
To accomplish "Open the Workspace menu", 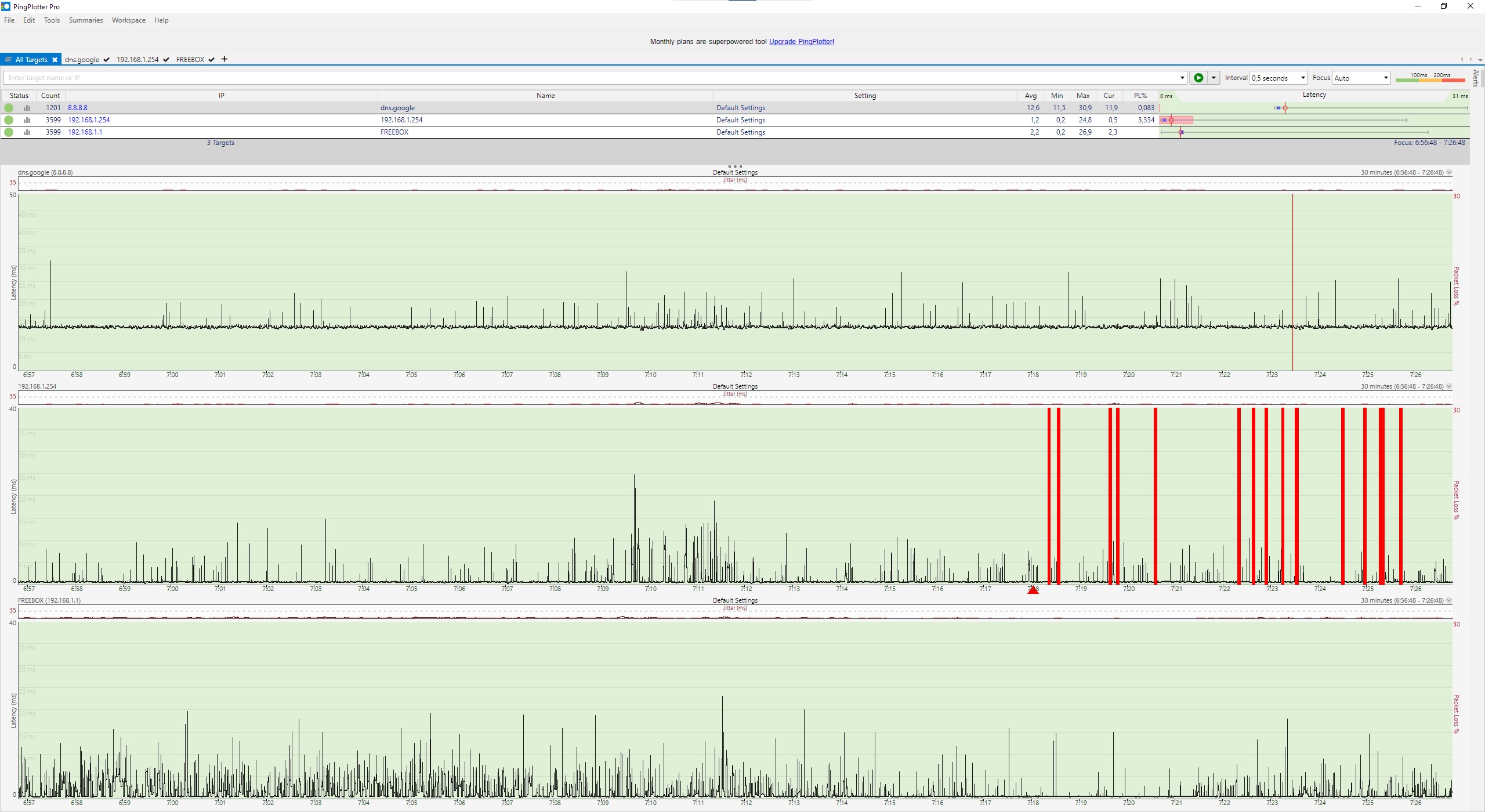I will pyautogui.click(x=128, y=20).
